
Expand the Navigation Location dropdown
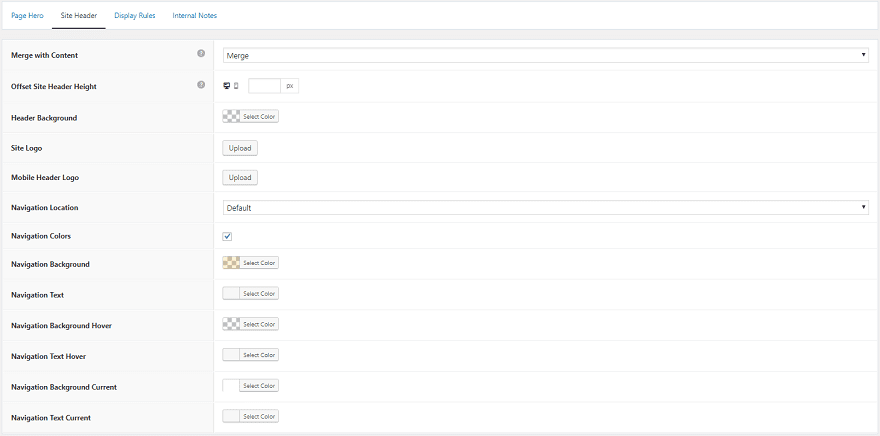pyautogui.click(x=545, y=208)
